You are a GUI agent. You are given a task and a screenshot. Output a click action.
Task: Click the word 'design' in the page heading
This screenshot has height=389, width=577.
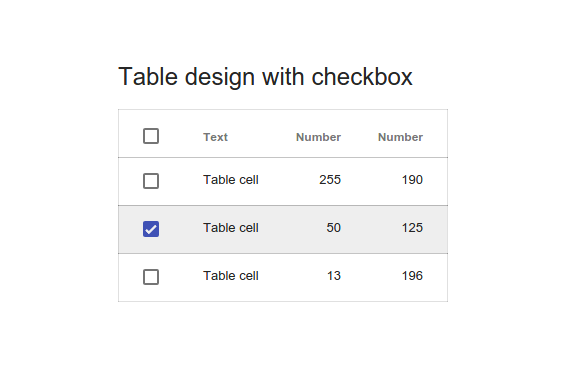pyautogui.click(x=220, y=78)
